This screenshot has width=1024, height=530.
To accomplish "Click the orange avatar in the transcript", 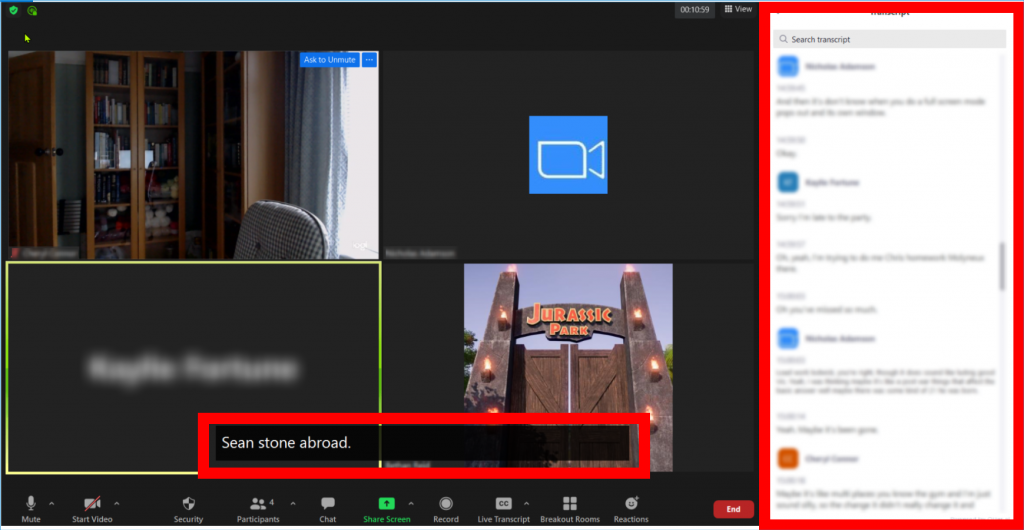I will pos(788,458).
